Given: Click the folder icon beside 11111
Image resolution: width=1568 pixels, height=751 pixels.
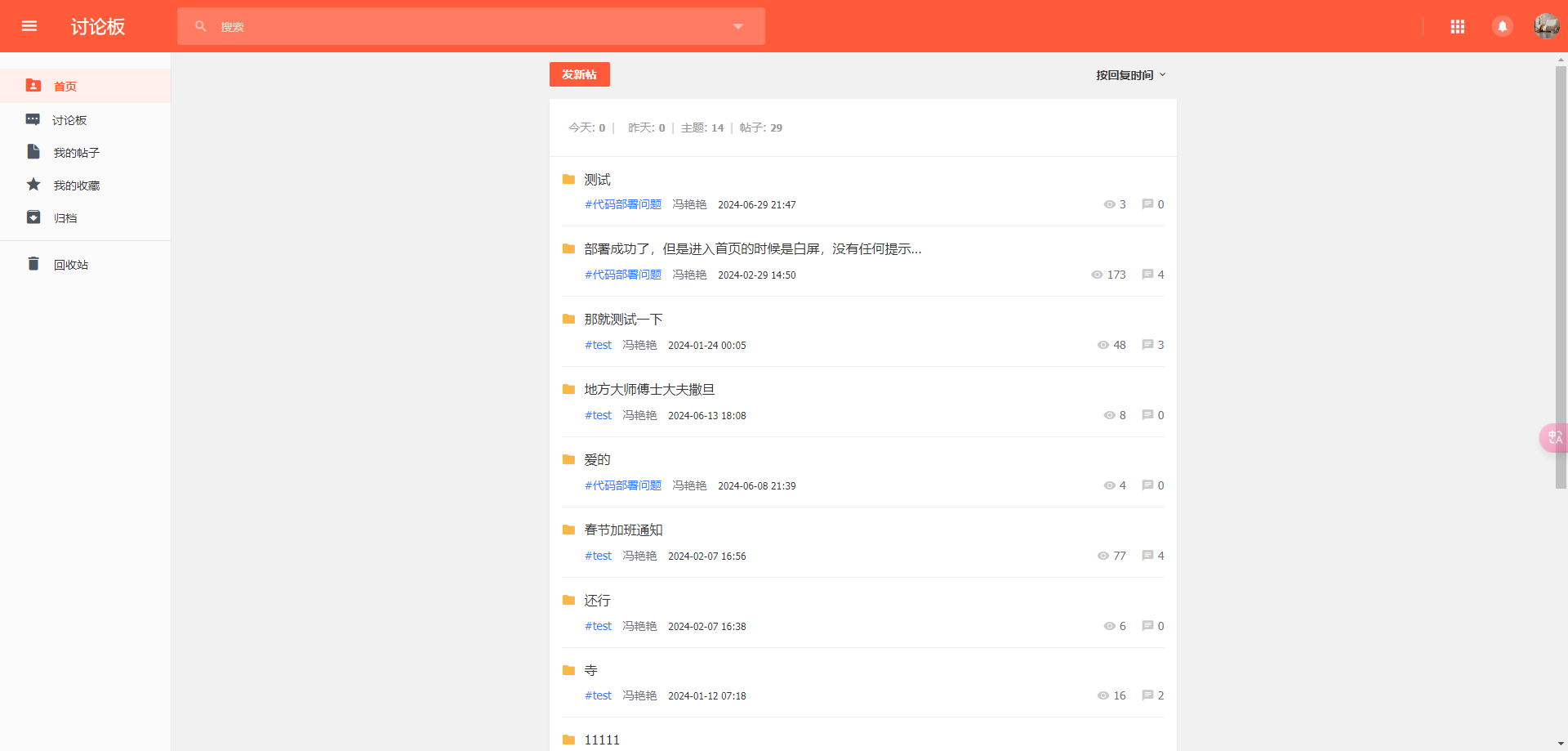Looking at the screenshot, I should 569,740.
